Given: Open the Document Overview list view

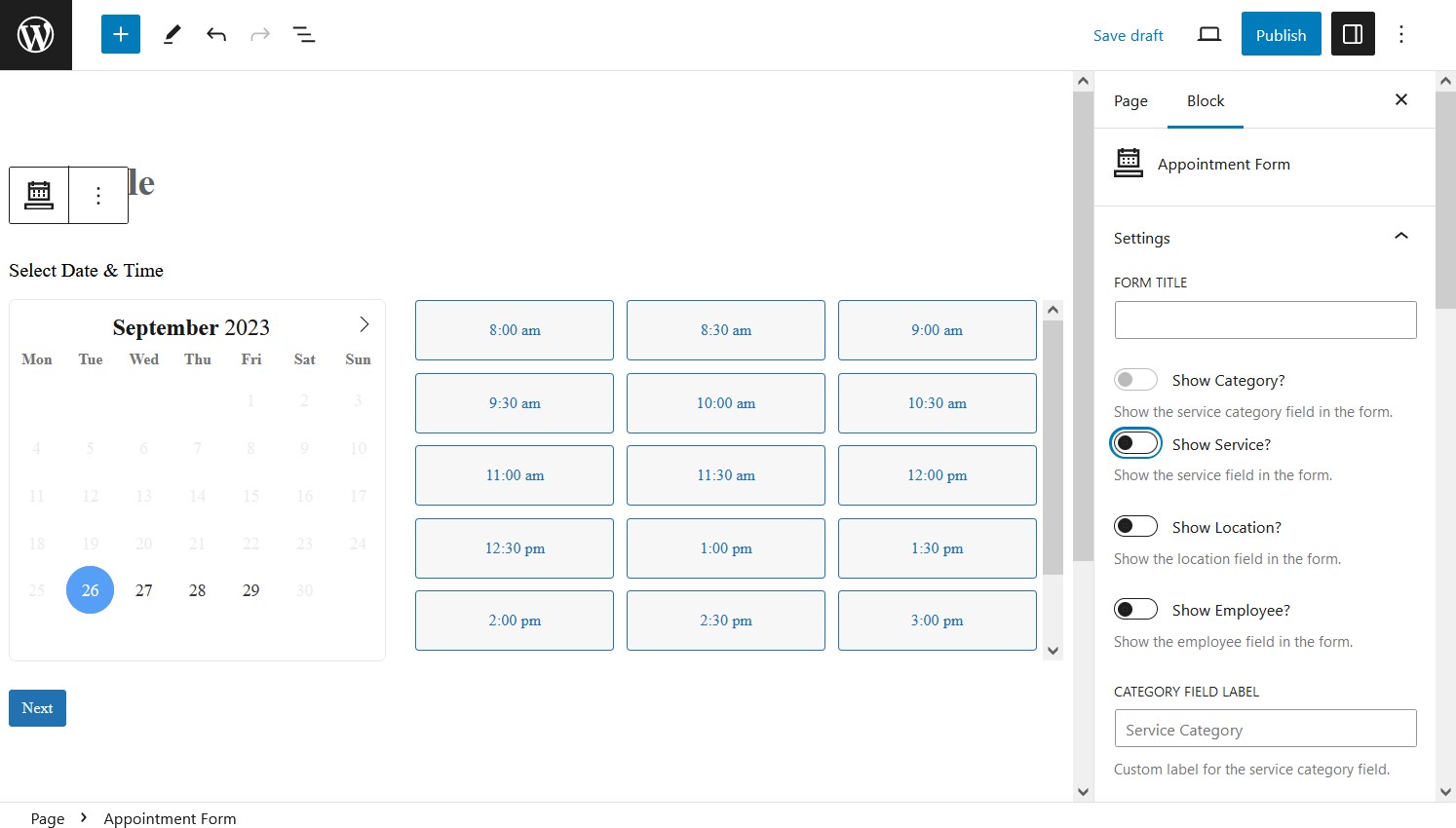Looking at the screenshot, I should click(x=304, y=35).
